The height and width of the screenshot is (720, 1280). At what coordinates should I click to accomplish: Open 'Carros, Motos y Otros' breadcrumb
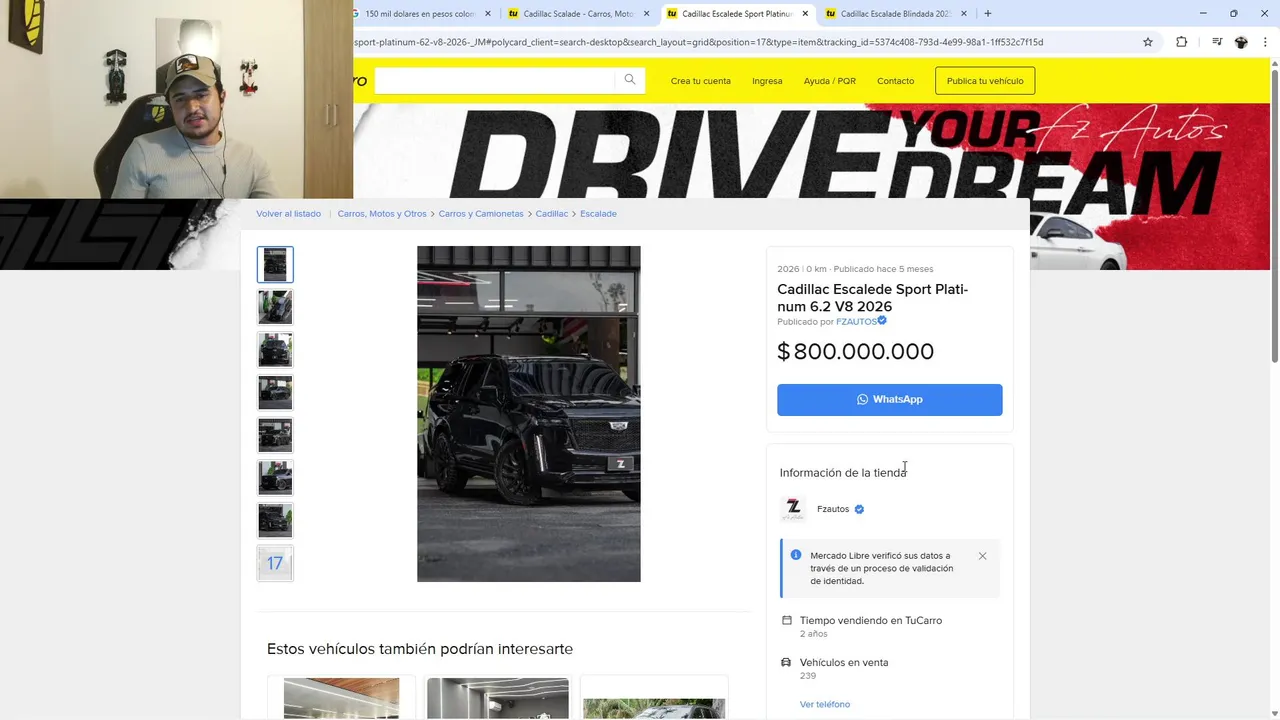pos(382,214)
